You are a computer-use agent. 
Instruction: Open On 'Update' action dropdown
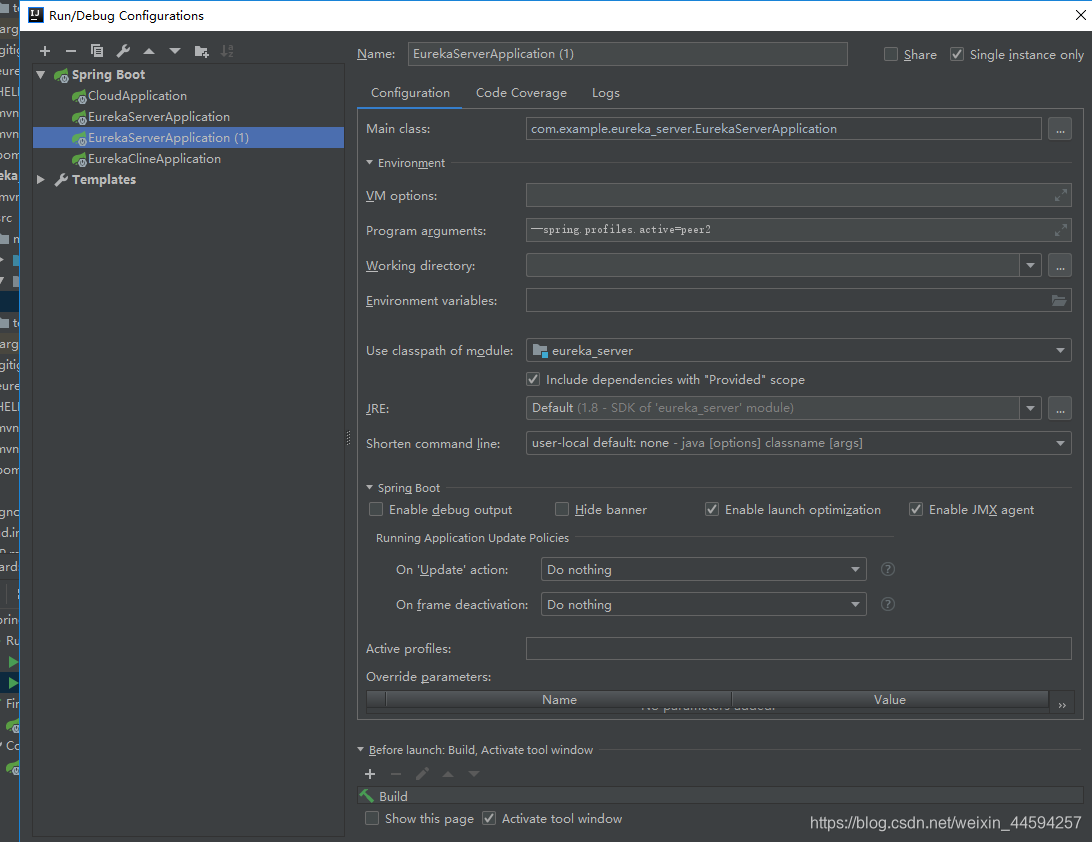click(855, 570)
